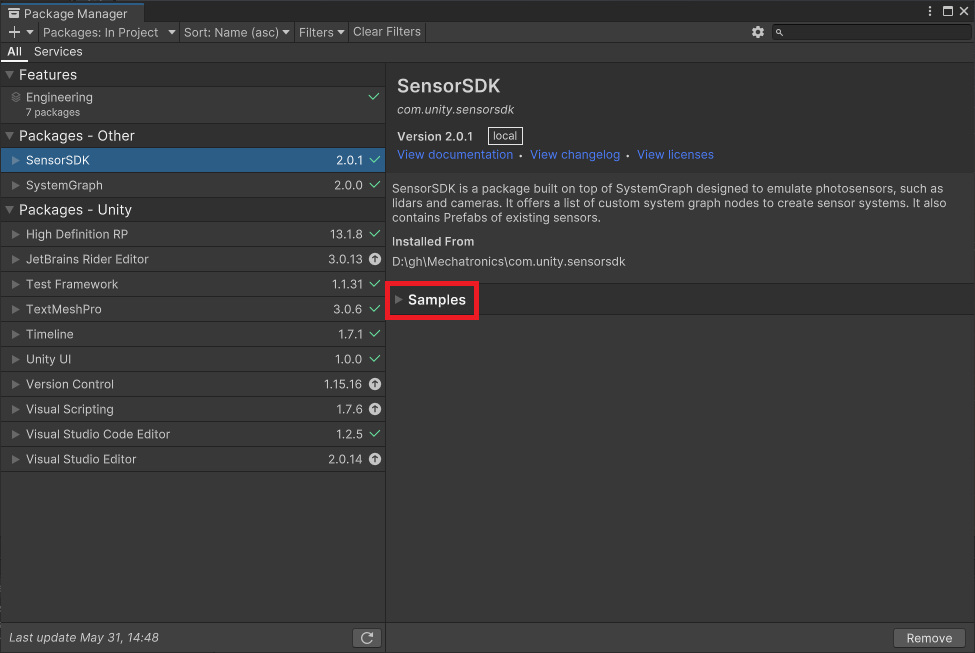Open the View documentation link
Viewport: 975px width, 653px height.
coord(455,155)
